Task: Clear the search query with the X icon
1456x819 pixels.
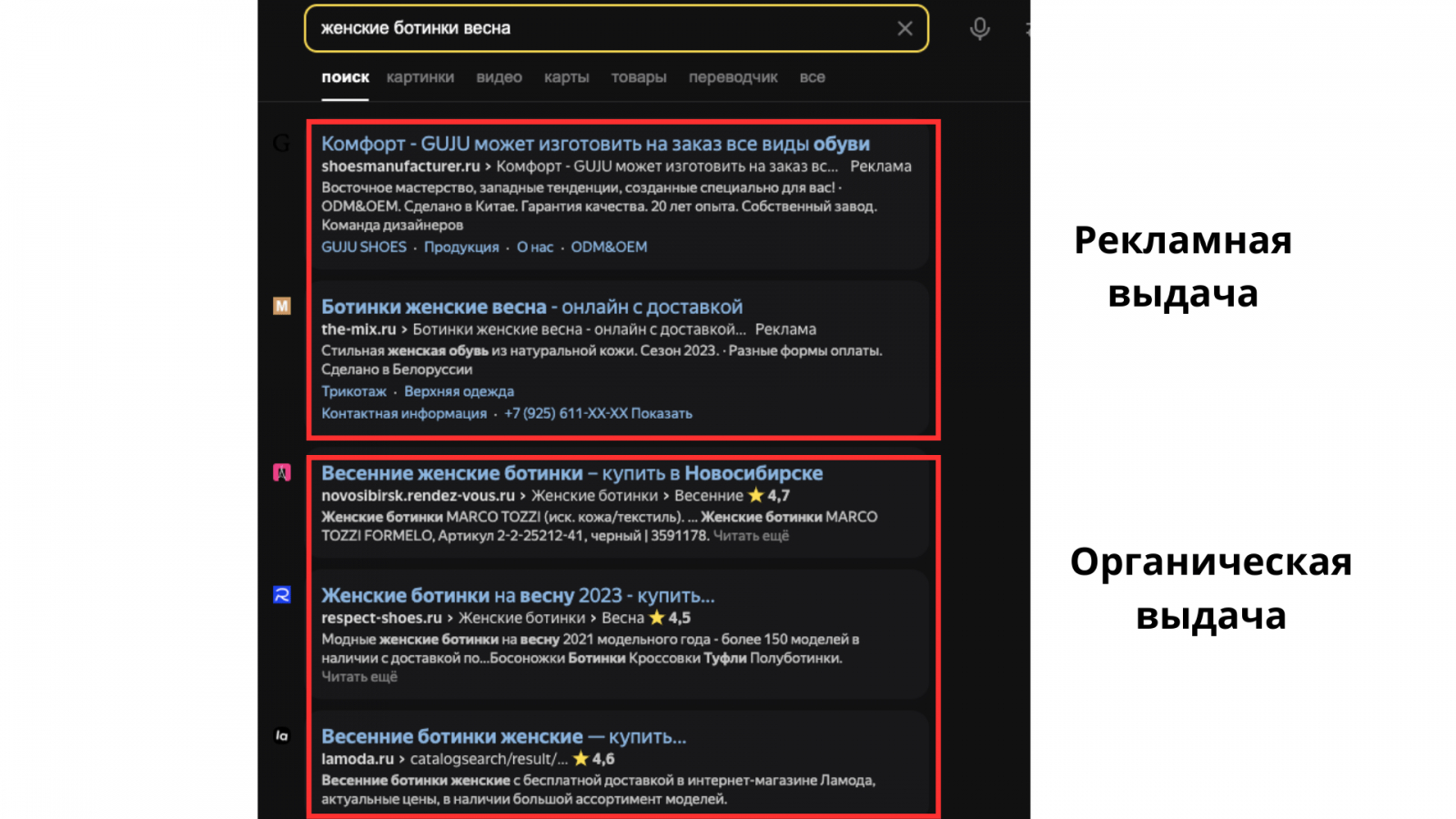Action: pos(905,28)
